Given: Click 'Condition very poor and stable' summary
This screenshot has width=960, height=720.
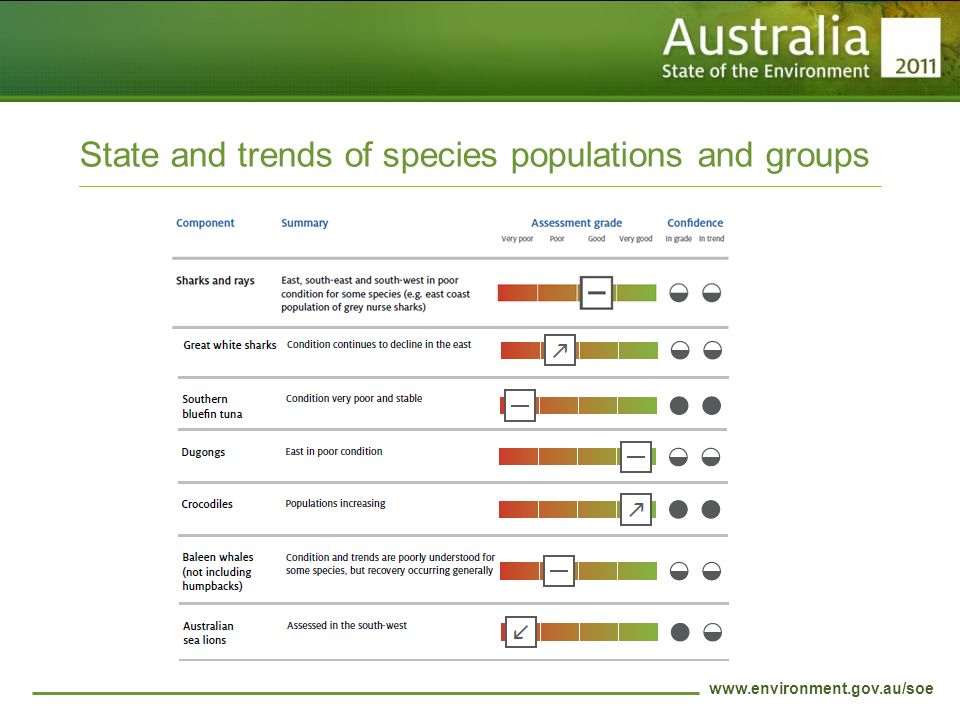Looking at the screenshot, I should click(354, 398).
